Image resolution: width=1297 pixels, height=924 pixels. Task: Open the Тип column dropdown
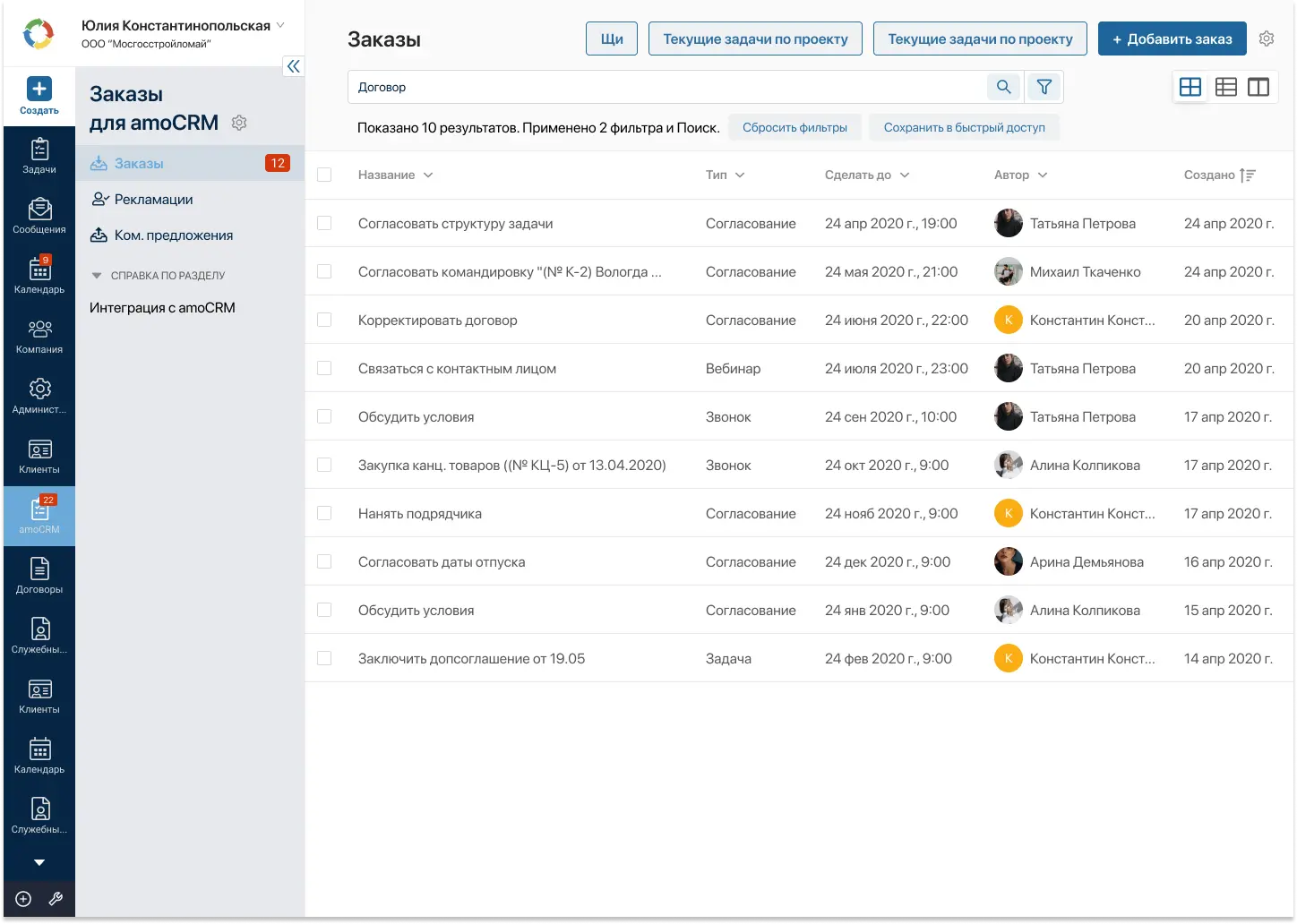tap(740, 175)
